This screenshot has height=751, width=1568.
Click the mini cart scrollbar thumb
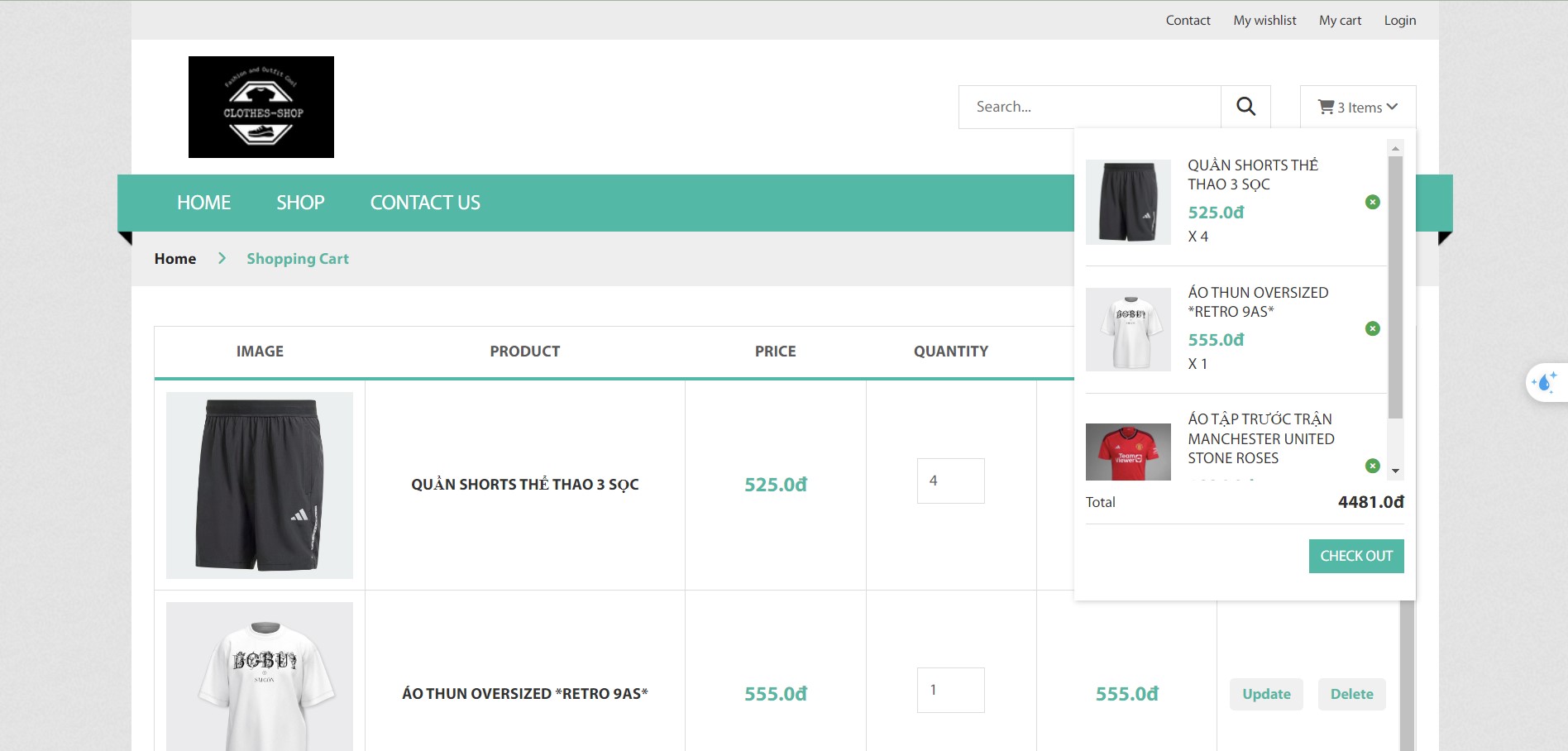[1395, 287]
